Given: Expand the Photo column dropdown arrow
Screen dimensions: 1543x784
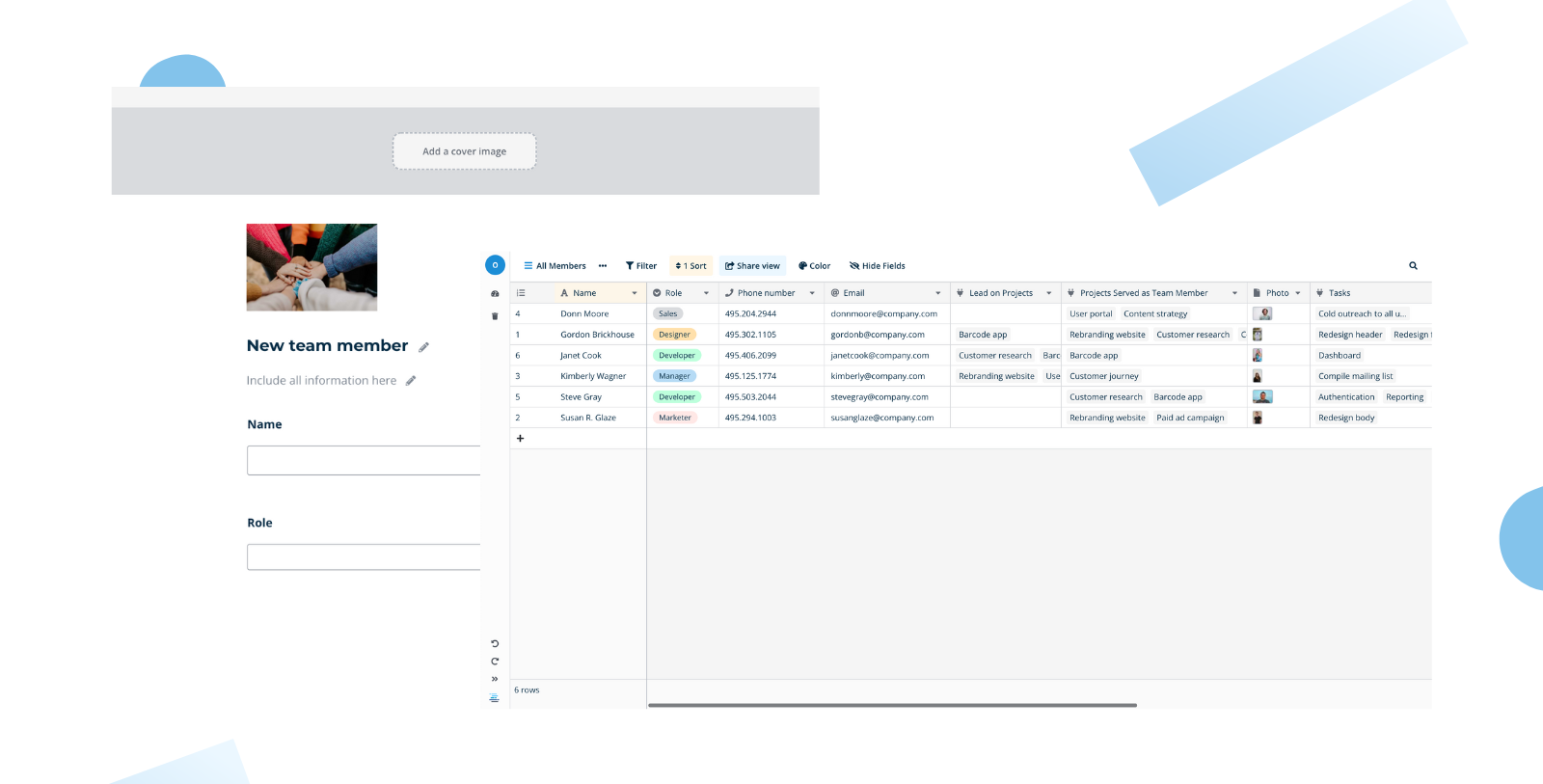Looking at the screenshot, I should 1298,293.
